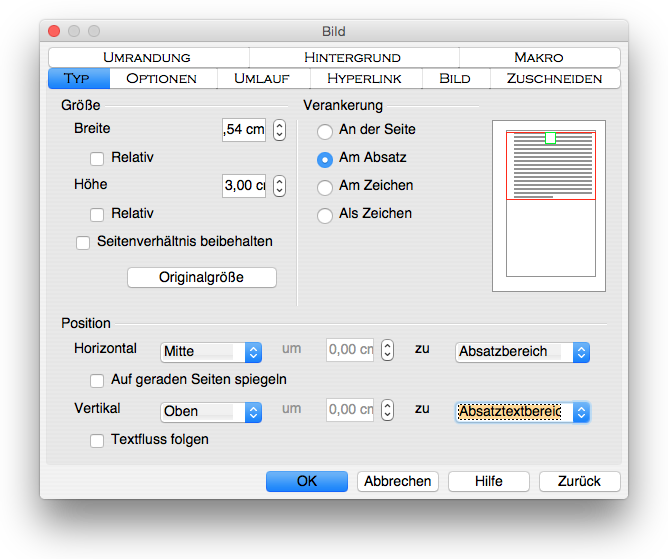668x559 pixels.
Task: Expand the Absatzbereich reference dropdown
Action: (x=521, y=352)
